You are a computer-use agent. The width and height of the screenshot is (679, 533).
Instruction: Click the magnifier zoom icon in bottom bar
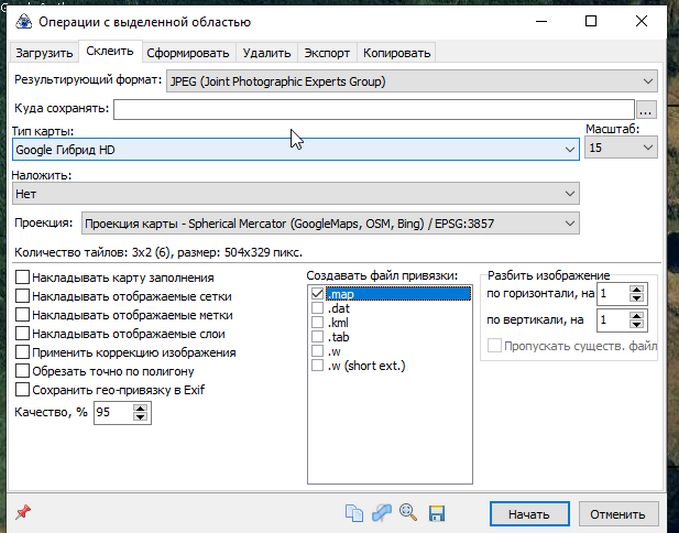(x=408, y=514)
